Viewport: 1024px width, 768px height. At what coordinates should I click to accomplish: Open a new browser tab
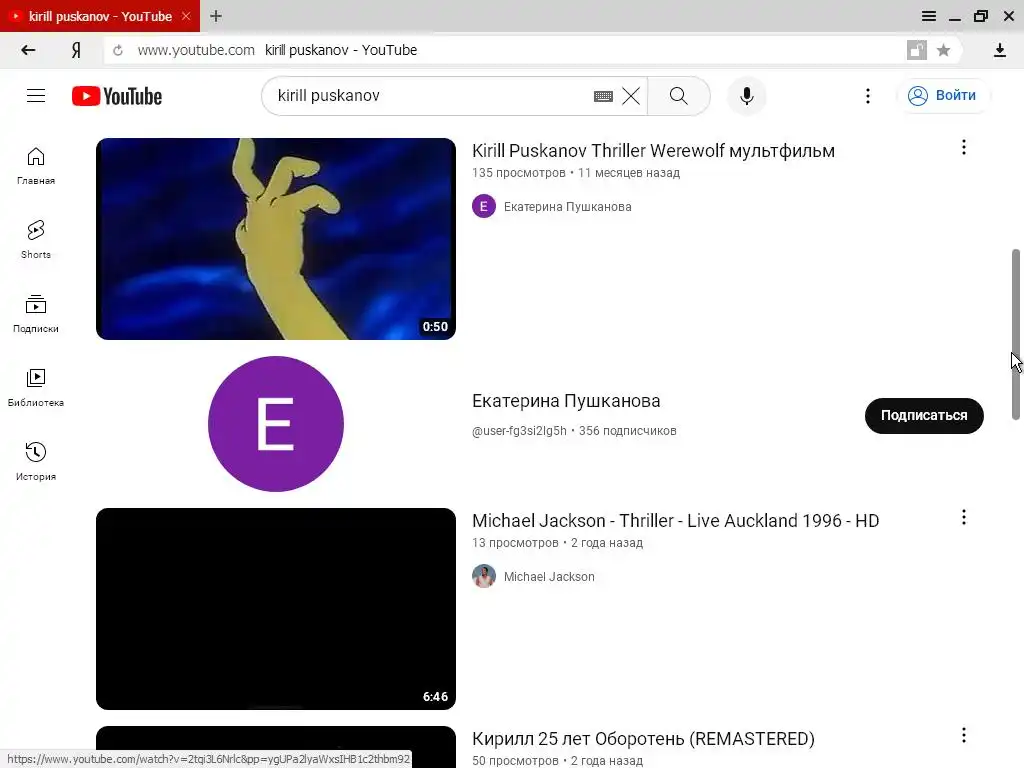pos(216,16)
